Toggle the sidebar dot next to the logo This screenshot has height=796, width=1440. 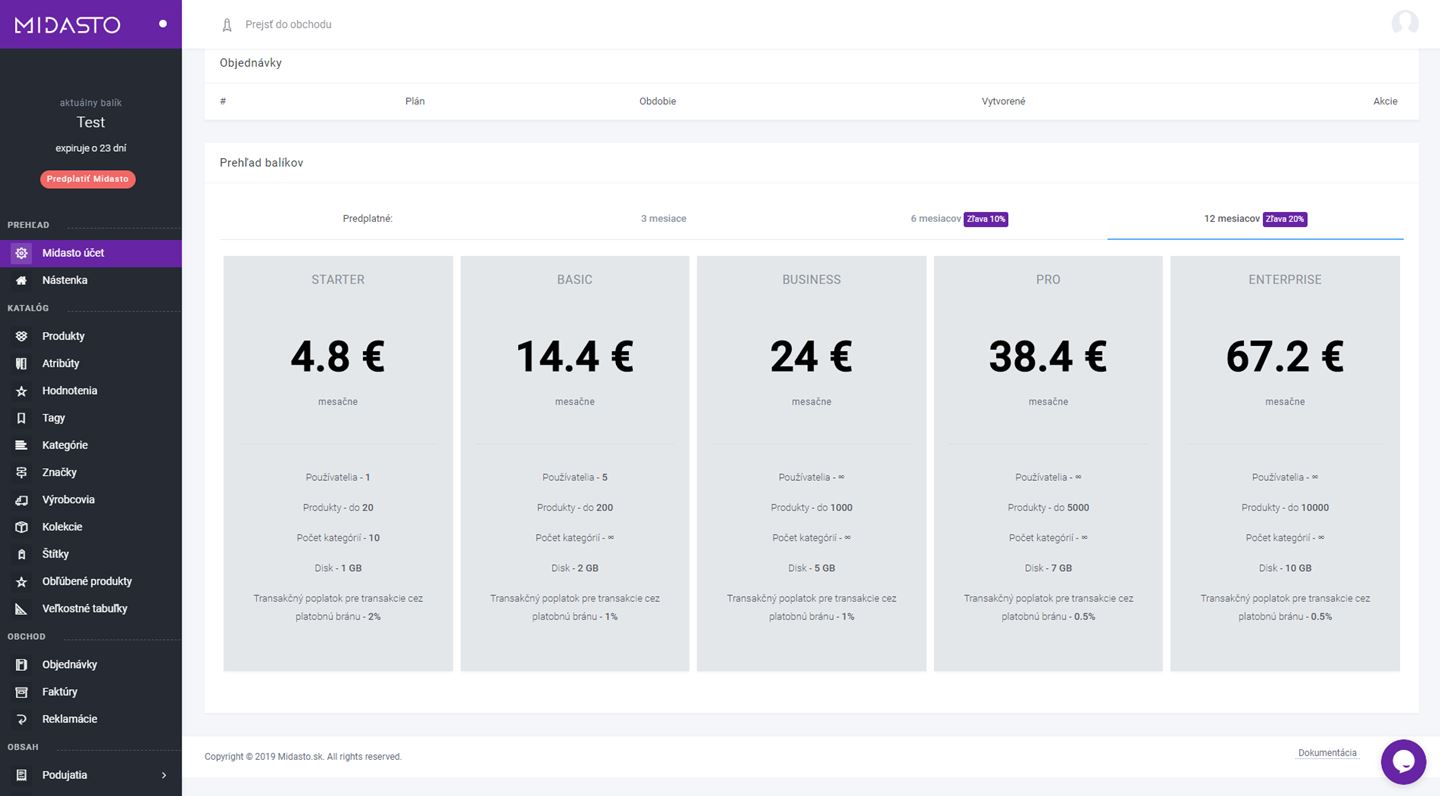point(163,23)
